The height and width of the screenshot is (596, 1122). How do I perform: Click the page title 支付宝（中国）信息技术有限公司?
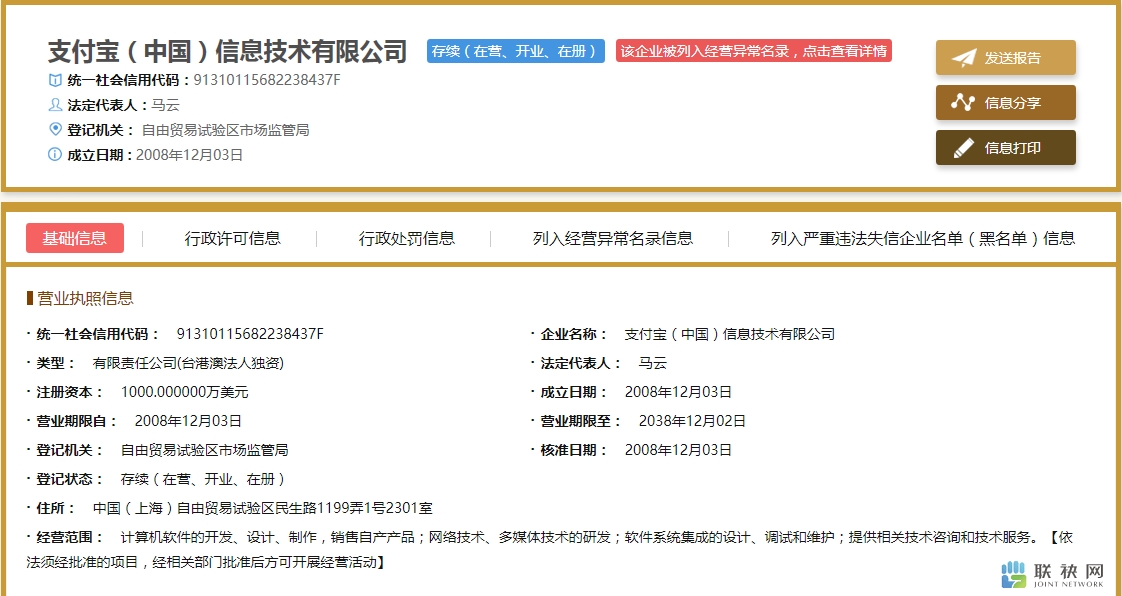[228, 52]
